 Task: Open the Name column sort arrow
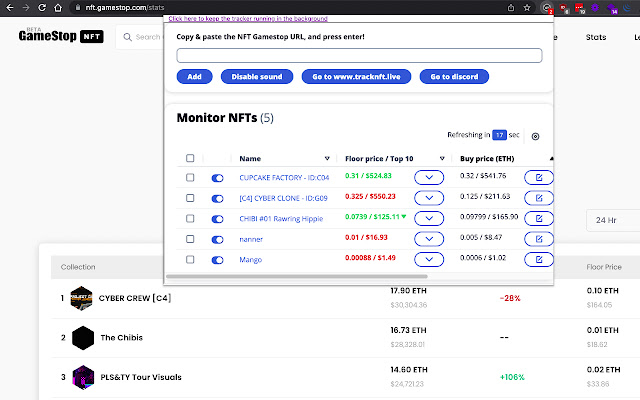pyautogui.click(x=327, y=158)
